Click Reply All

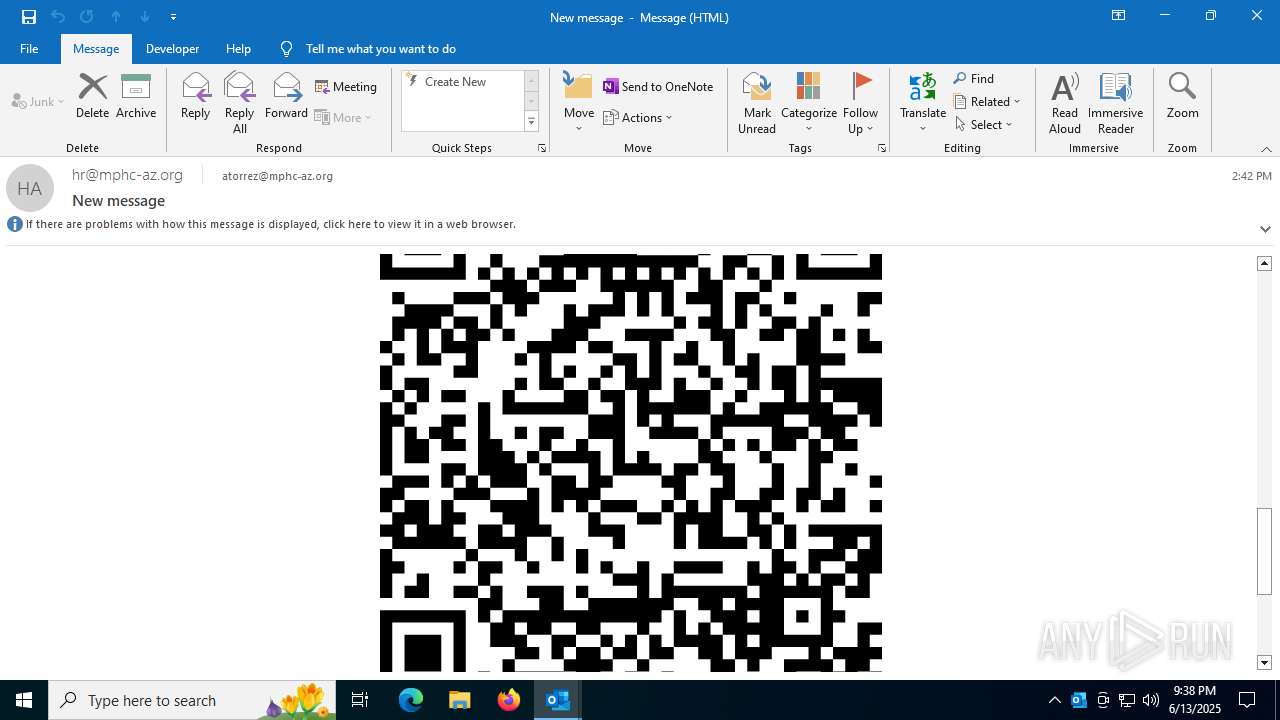pos(240,103)
